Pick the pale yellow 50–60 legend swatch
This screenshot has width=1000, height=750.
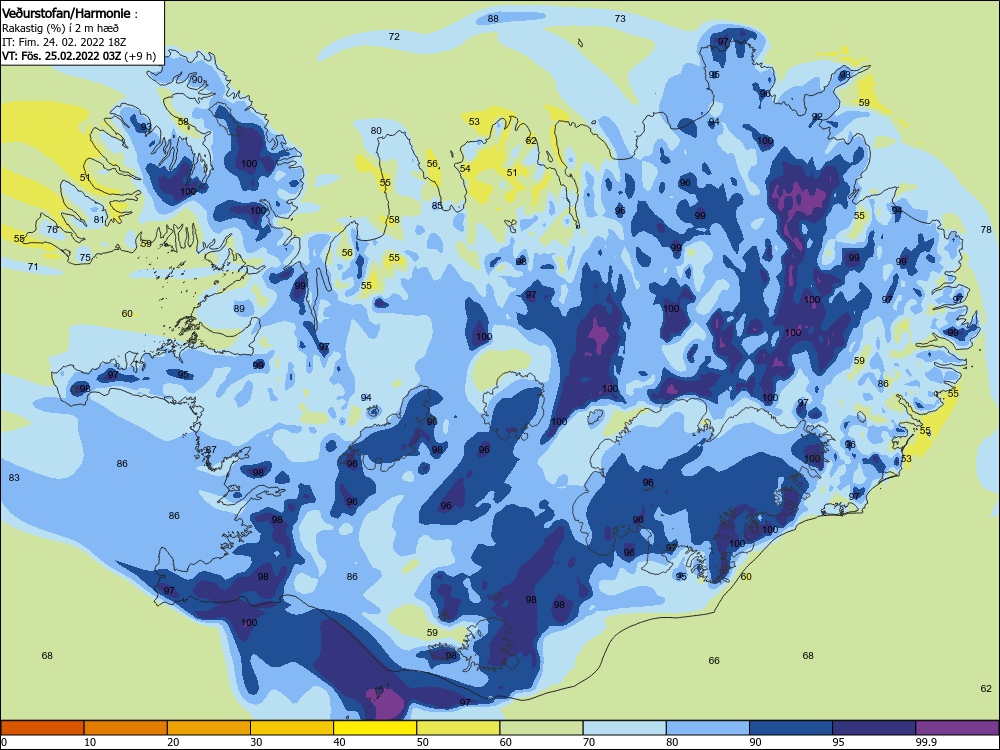(458, 728)
